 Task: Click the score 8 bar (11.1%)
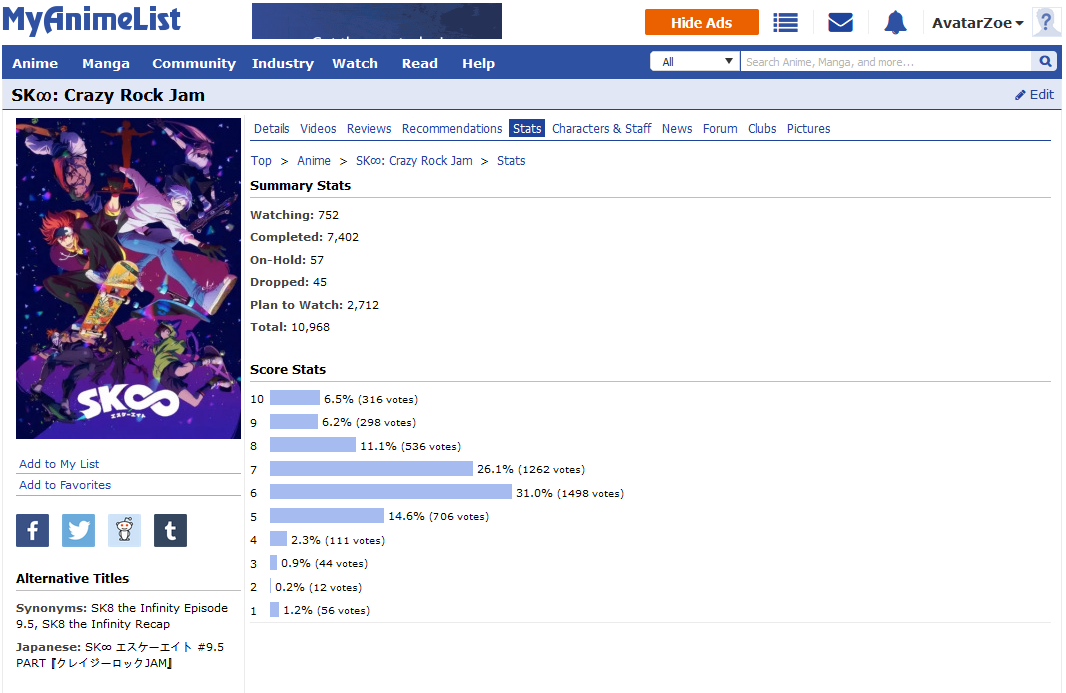click(313, 445)
